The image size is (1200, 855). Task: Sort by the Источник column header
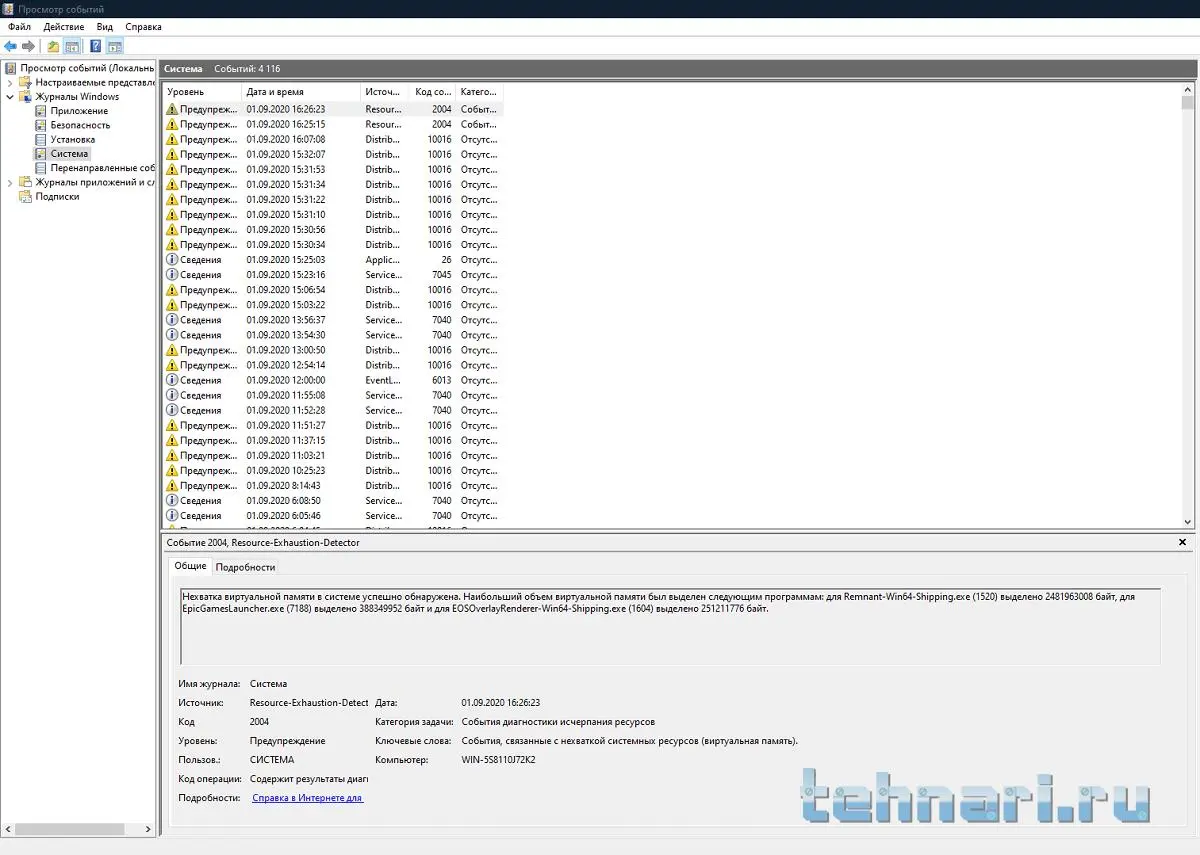click(x=387, y=92)
